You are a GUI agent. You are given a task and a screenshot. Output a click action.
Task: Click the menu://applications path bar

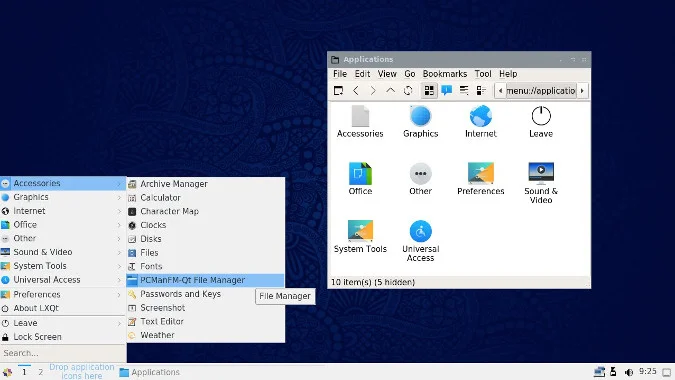[x=541, y=91]
